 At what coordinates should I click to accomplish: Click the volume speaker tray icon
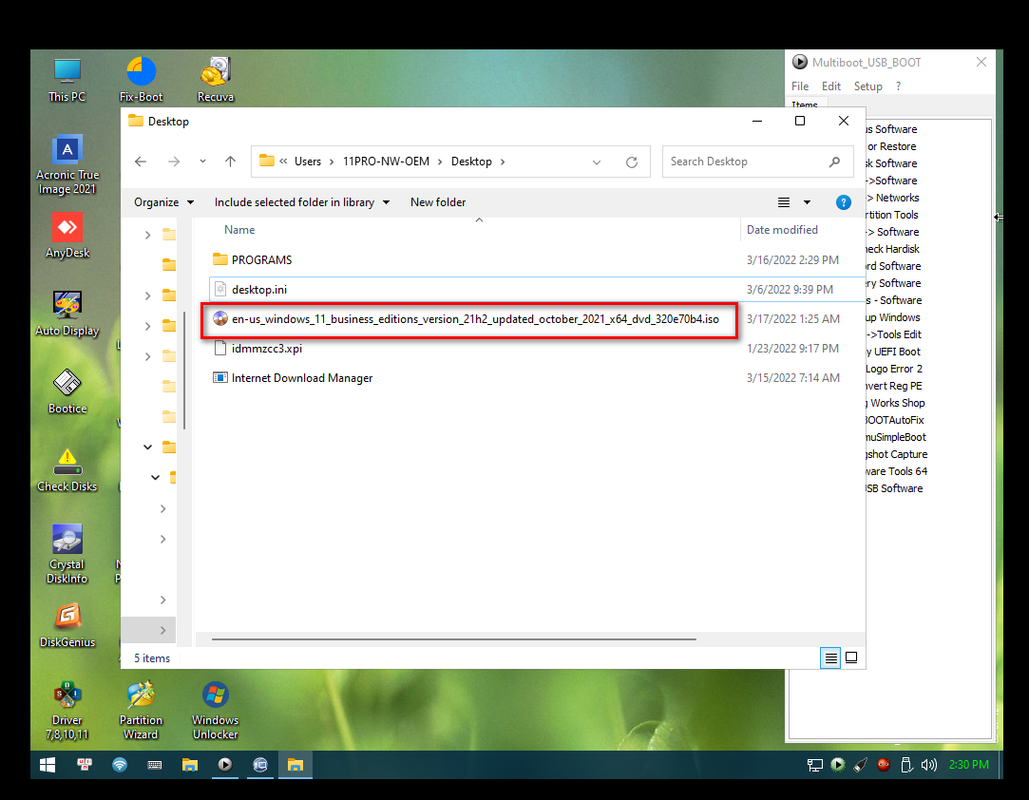(929, 765)
